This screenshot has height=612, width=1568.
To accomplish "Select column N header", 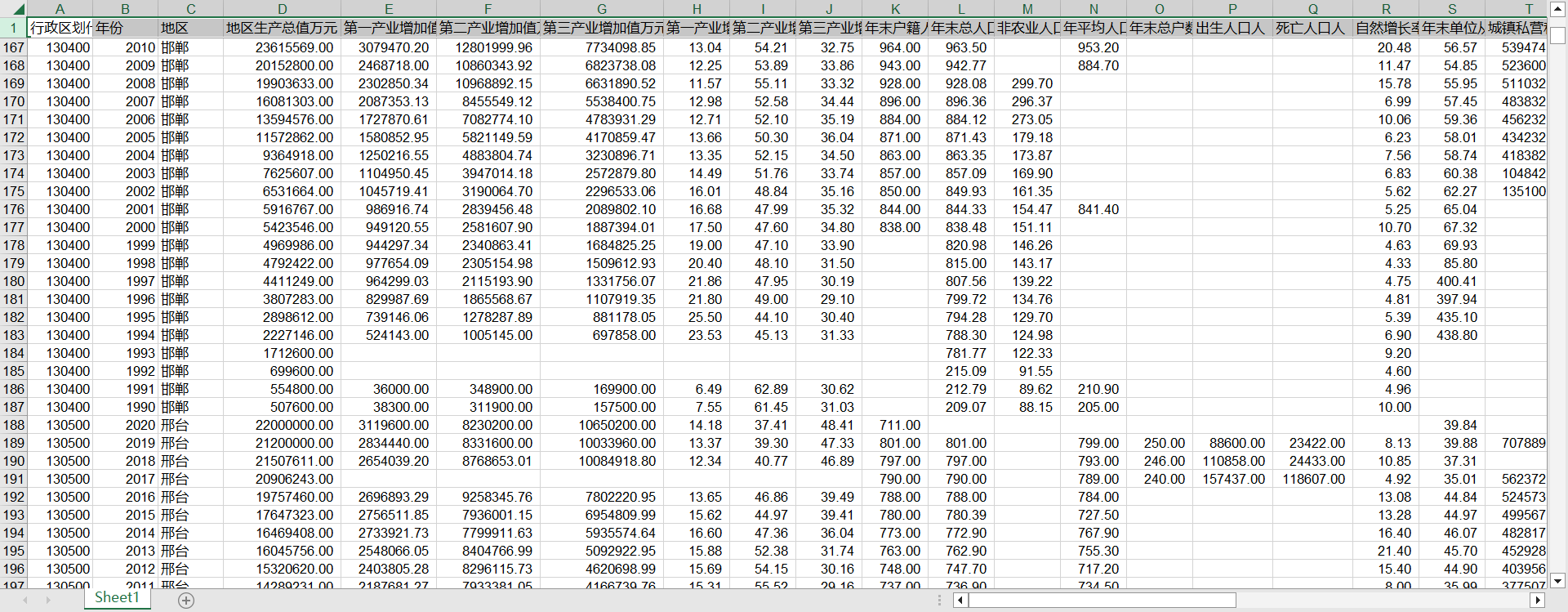I will pos(1094,9).
